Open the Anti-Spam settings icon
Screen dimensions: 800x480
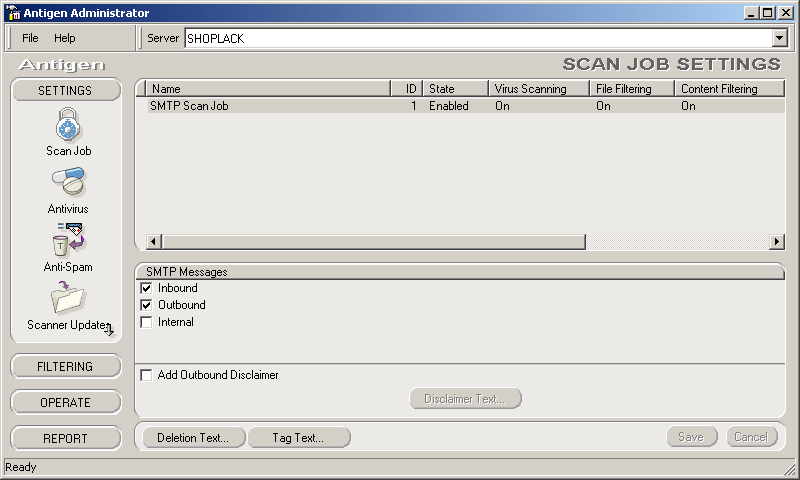click(69, 239)
